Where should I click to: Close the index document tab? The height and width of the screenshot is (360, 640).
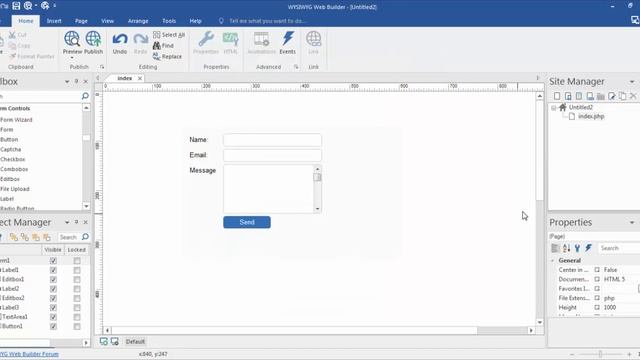point(140,78)
